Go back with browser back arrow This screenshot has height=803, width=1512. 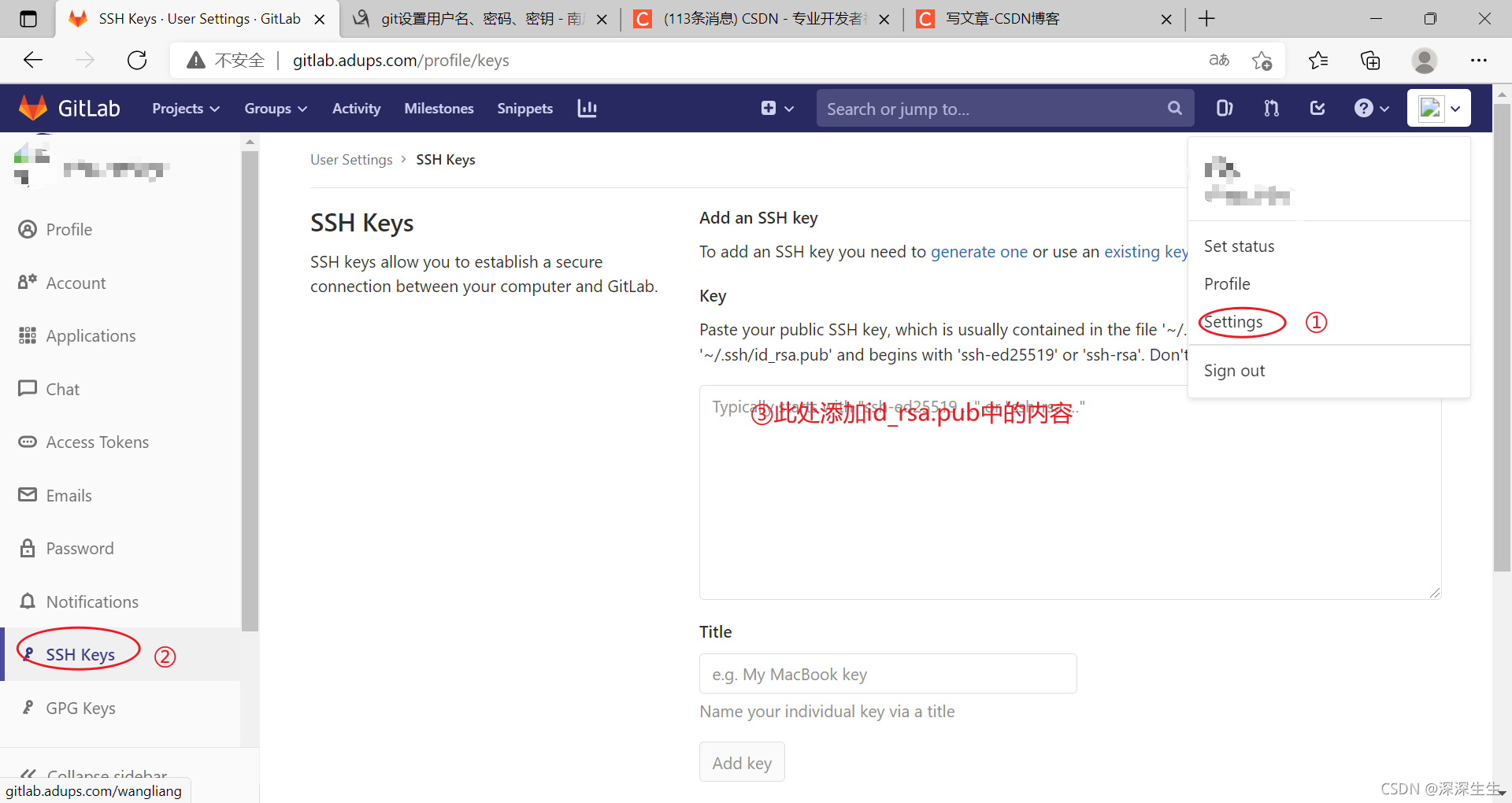coord(33,60)
